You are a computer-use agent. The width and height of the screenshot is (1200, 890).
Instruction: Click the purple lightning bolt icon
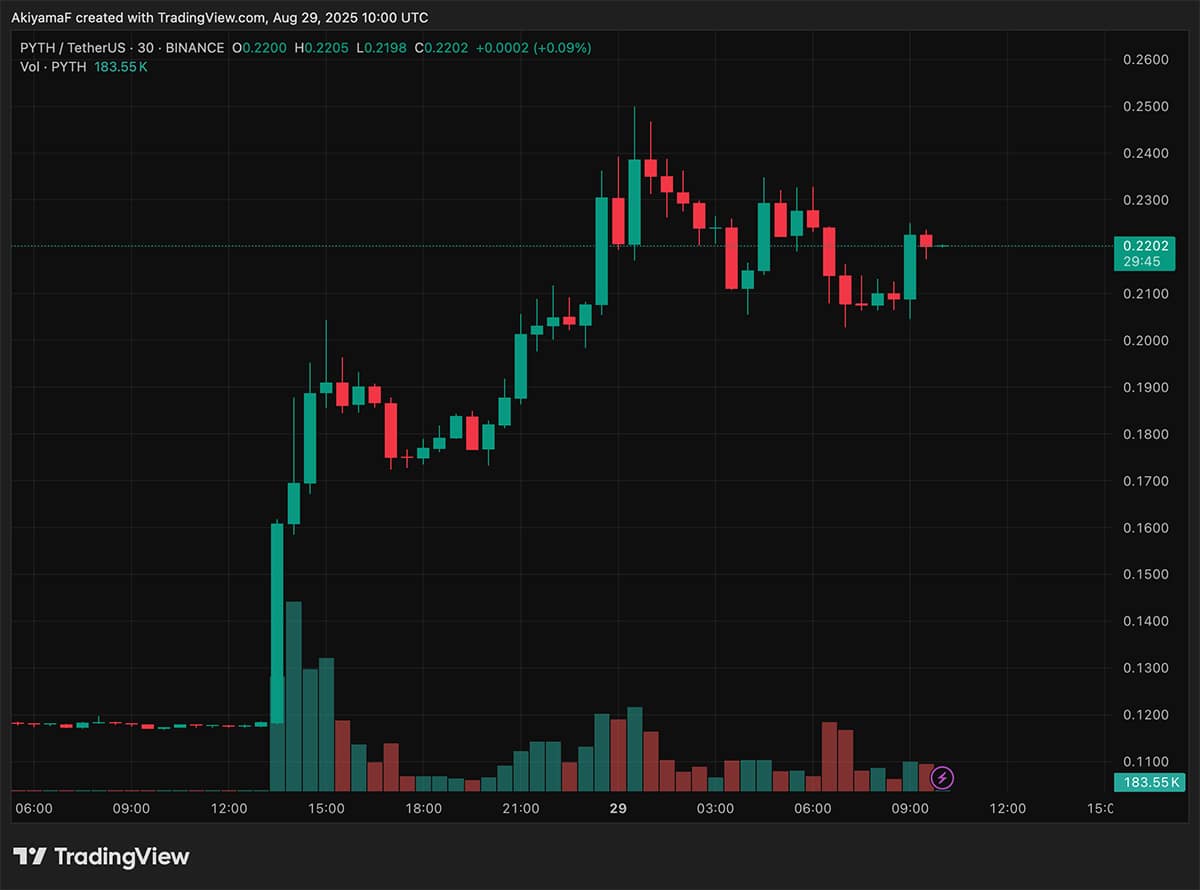point(942,777)
